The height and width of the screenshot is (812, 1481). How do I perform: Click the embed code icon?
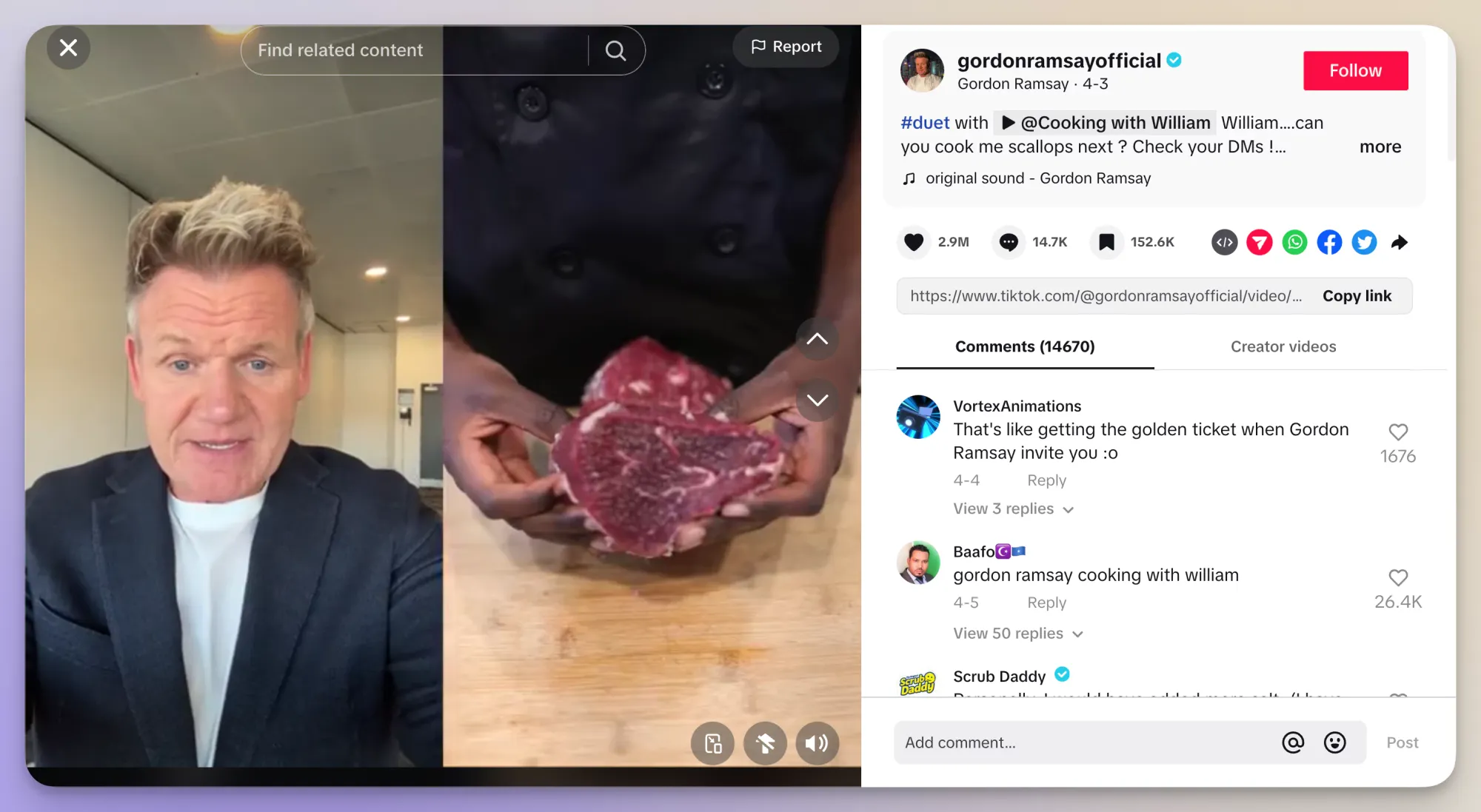click(x=1225, y=242)
